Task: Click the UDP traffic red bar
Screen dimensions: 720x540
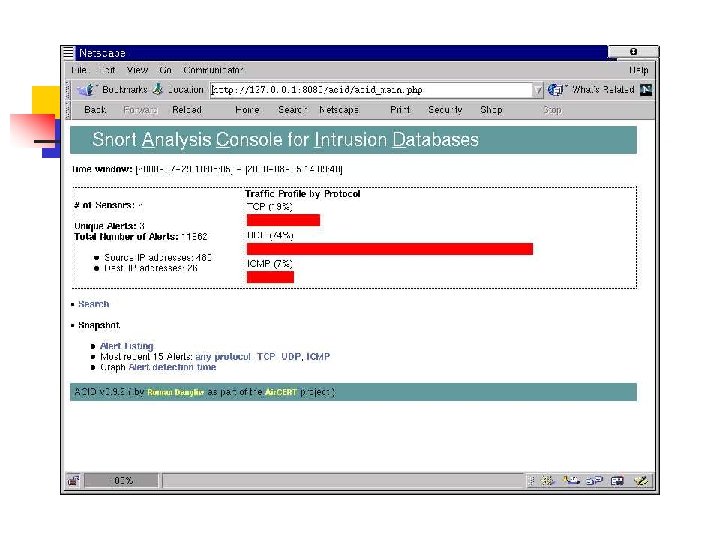Action: coord(390,249)
